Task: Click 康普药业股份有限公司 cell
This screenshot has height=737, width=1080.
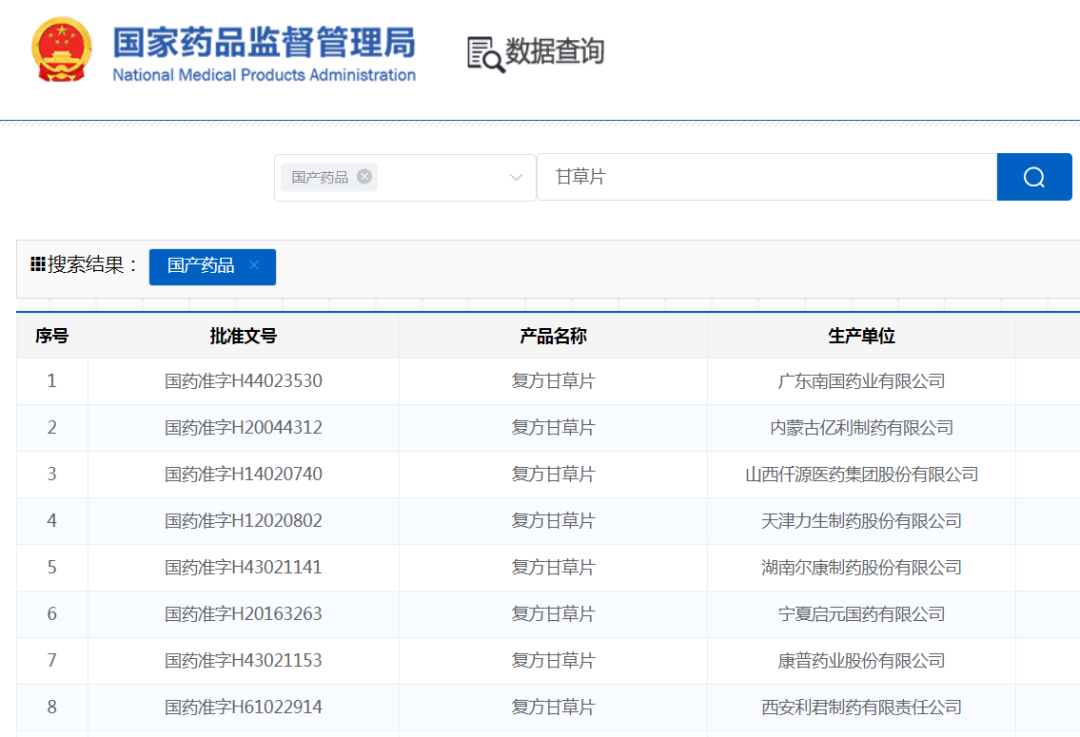Action: [861, 661]
